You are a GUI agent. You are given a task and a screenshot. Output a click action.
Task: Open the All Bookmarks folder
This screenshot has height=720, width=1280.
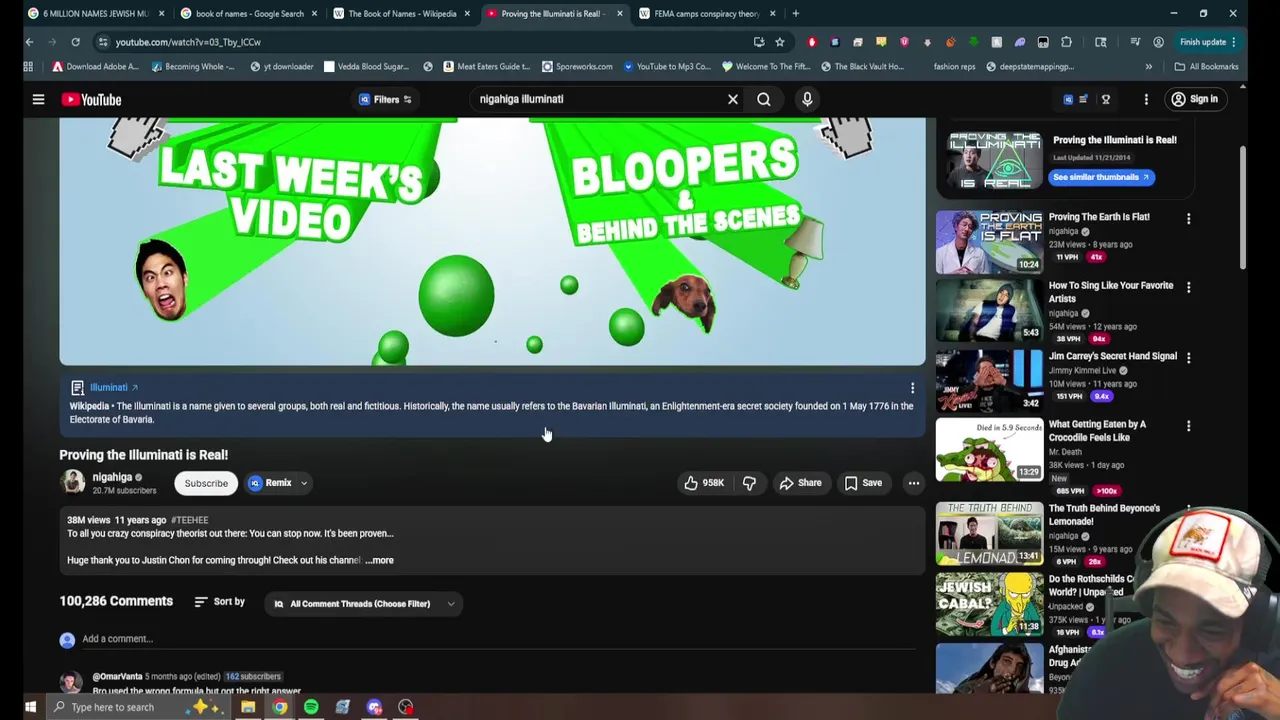(x=1206, y=67)
